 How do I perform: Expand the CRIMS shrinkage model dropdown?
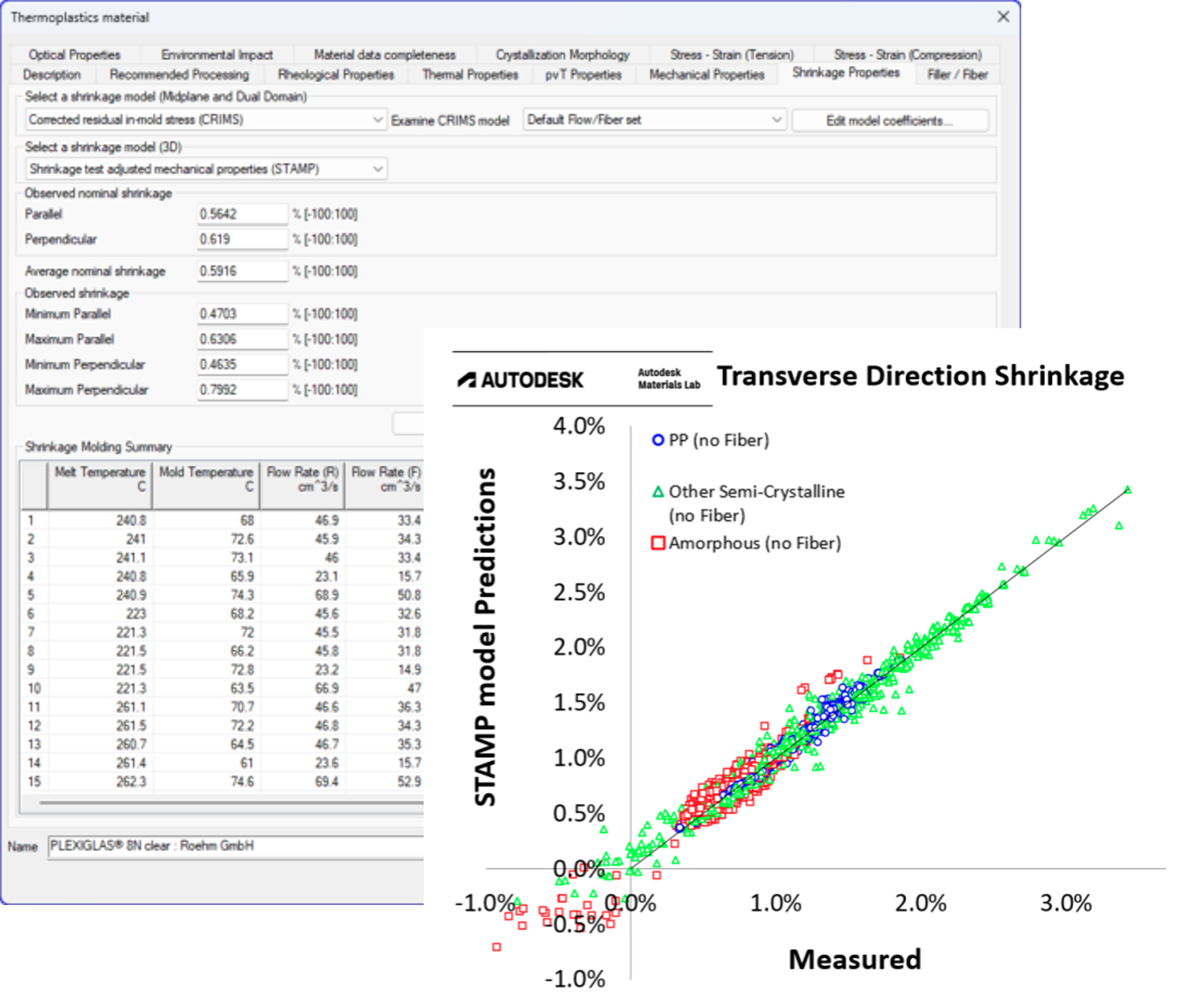[205, 120]
